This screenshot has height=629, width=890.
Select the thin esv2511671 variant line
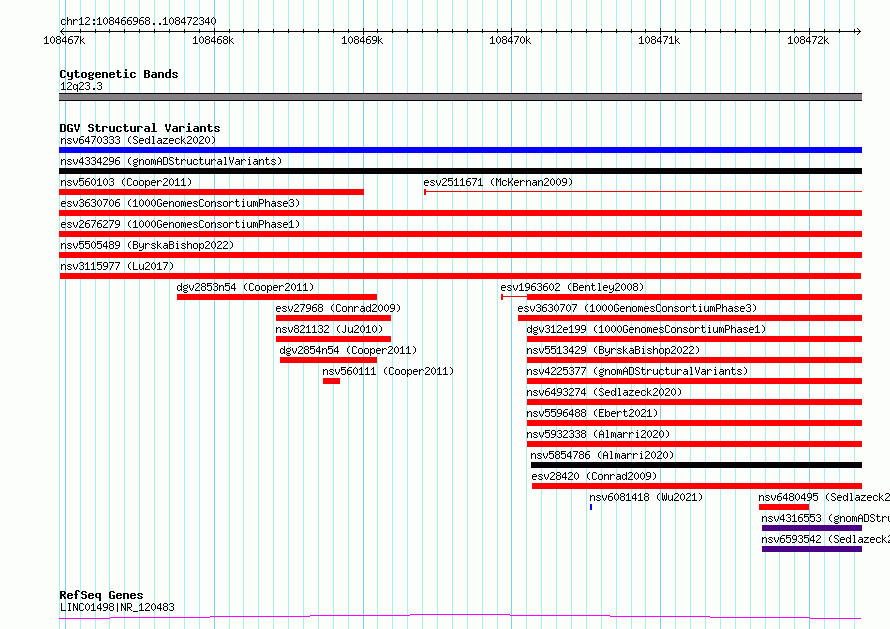click(643, 192)
